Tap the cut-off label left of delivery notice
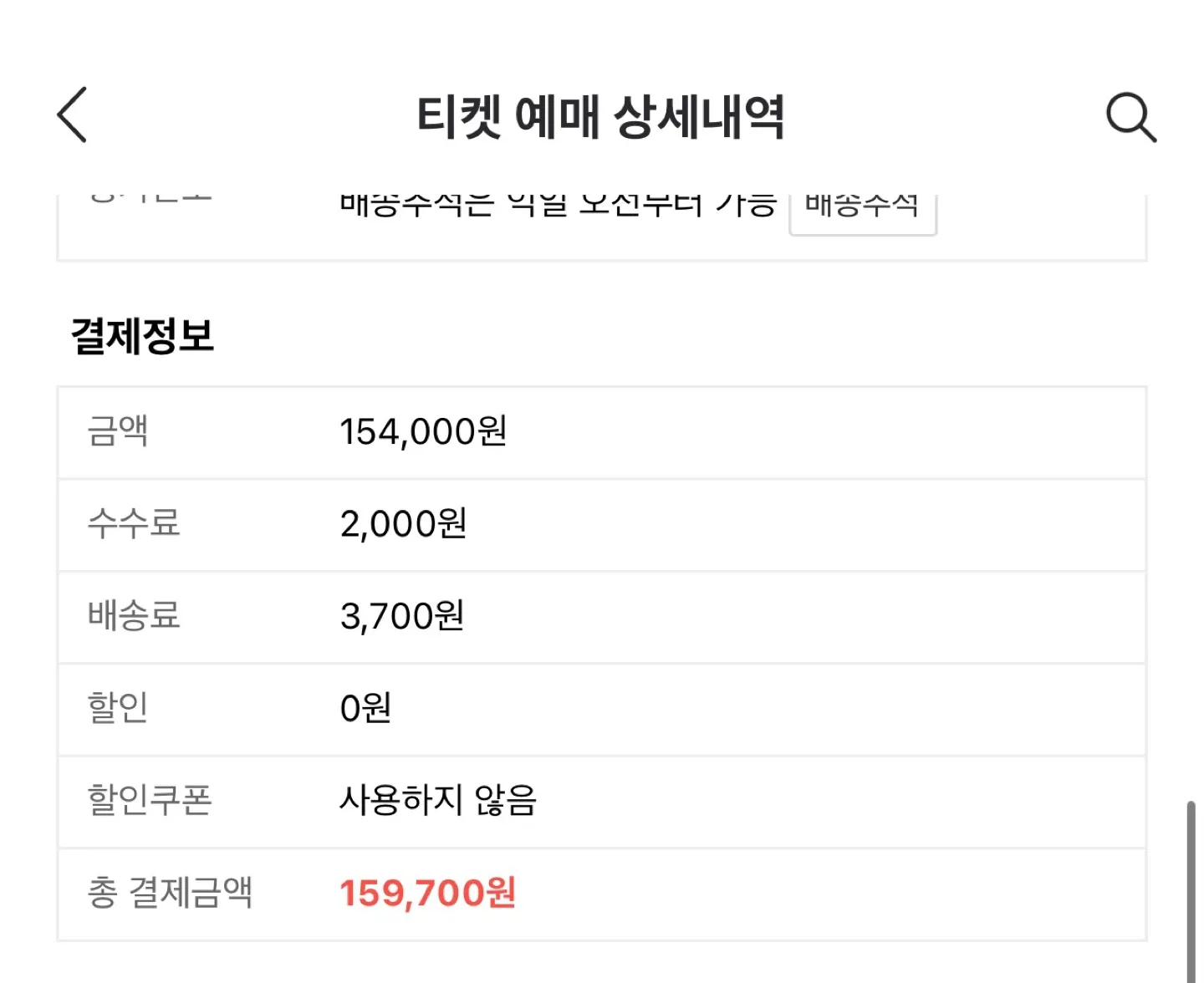Viewport: 1204px width, 983px height. pyautogui.click(x=150, y=199)
